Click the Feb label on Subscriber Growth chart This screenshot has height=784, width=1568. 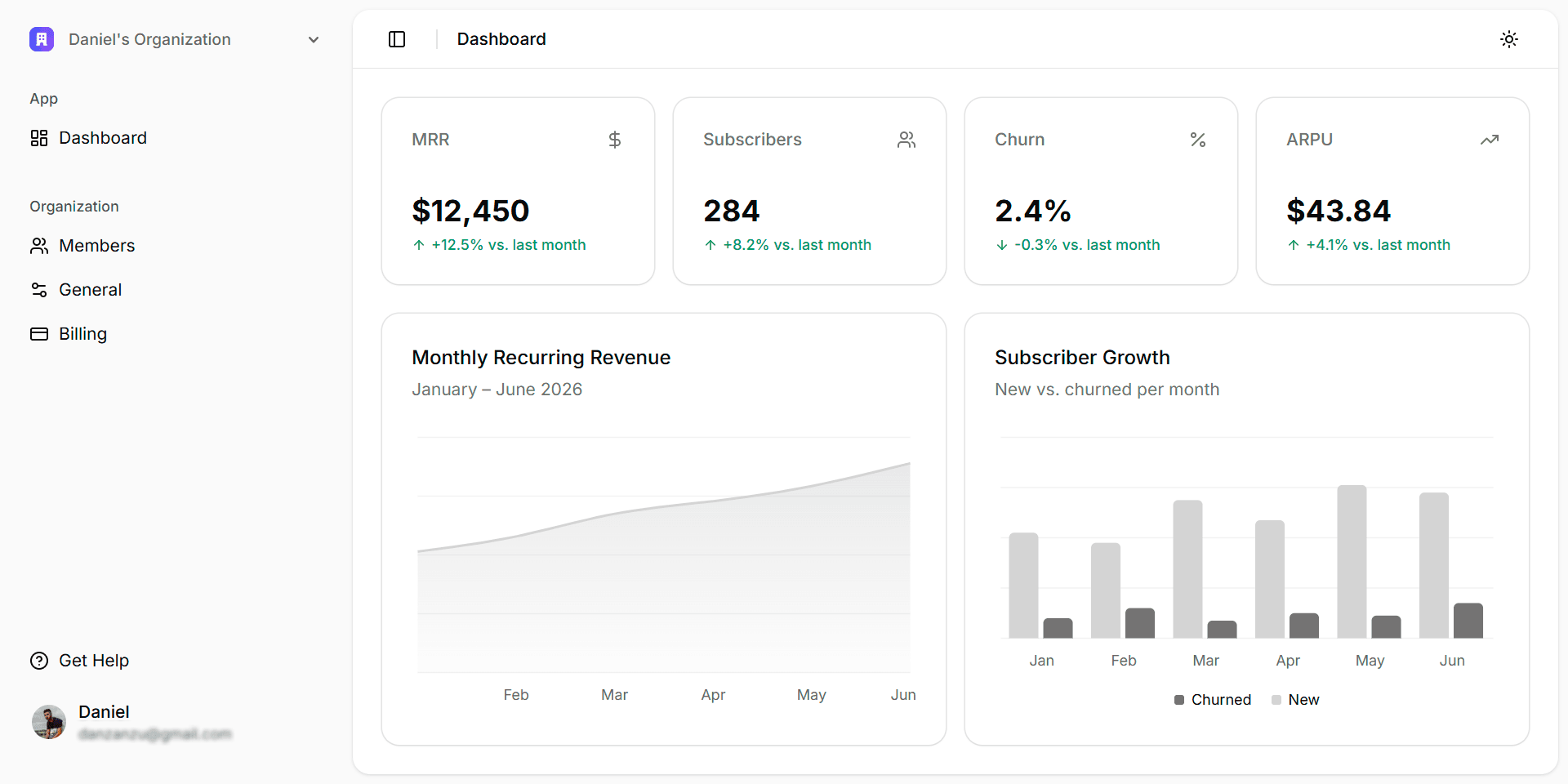[1124, 661]
